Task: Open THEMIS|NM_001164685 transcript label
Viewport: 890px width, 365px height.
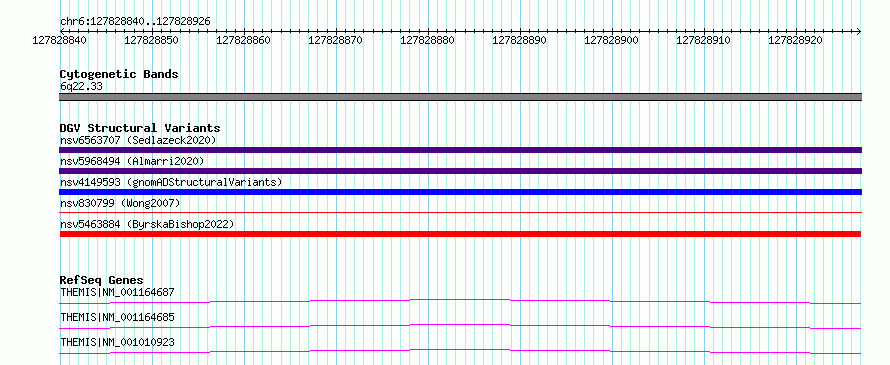Action: (x=117, y=317)
